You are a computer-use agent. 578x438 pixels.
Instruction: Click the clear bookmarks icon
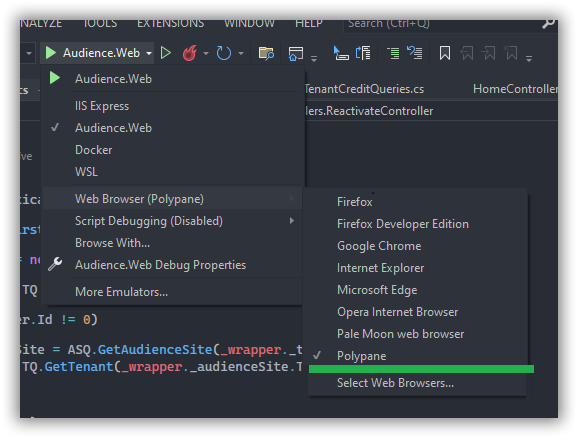pos(511,53)
